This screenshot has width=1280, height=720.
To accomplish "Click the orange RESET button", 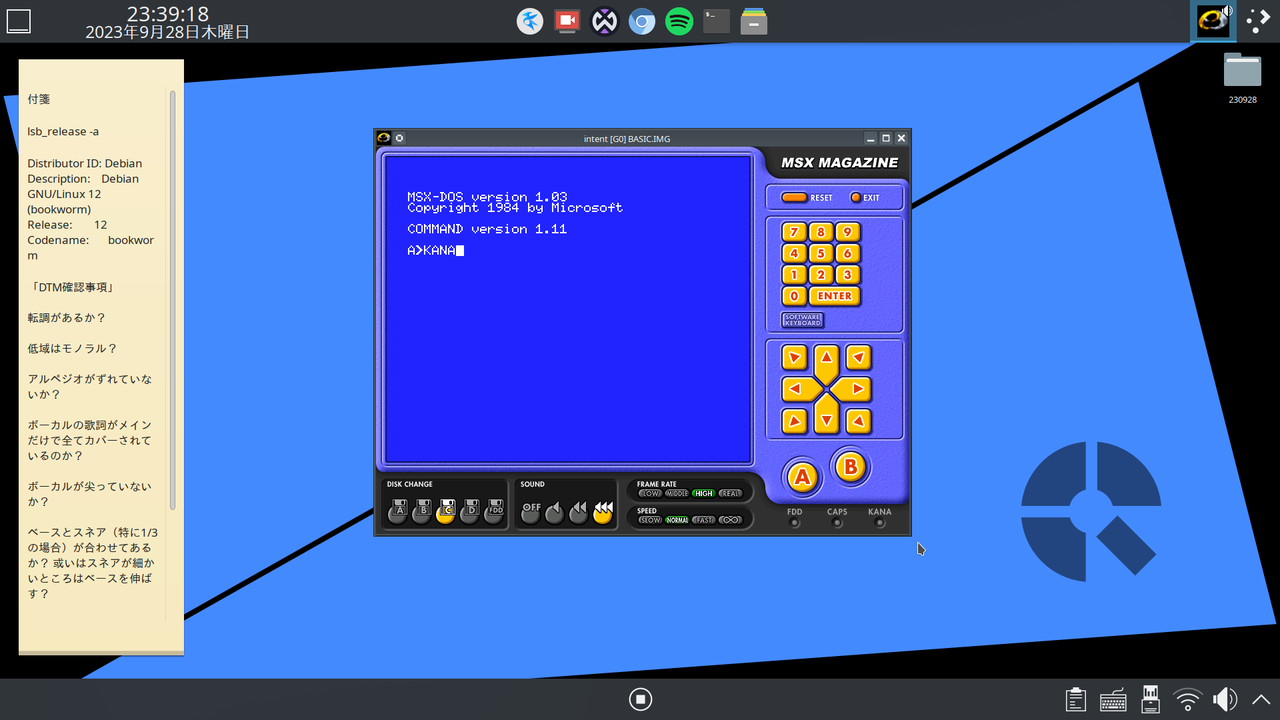I will click(x=794, y=198).
